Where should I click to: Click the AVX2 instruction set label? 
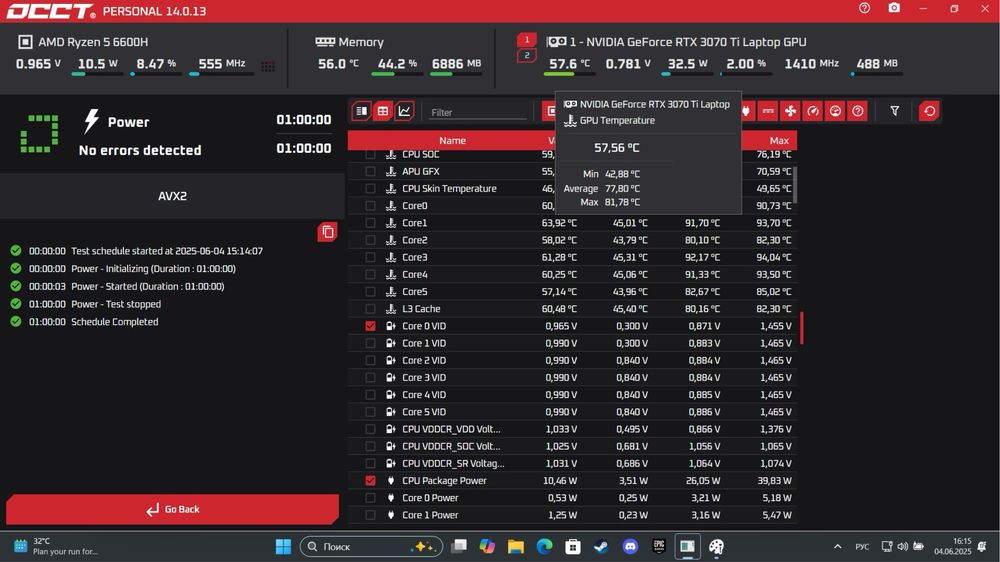click(x=172, y=196)
